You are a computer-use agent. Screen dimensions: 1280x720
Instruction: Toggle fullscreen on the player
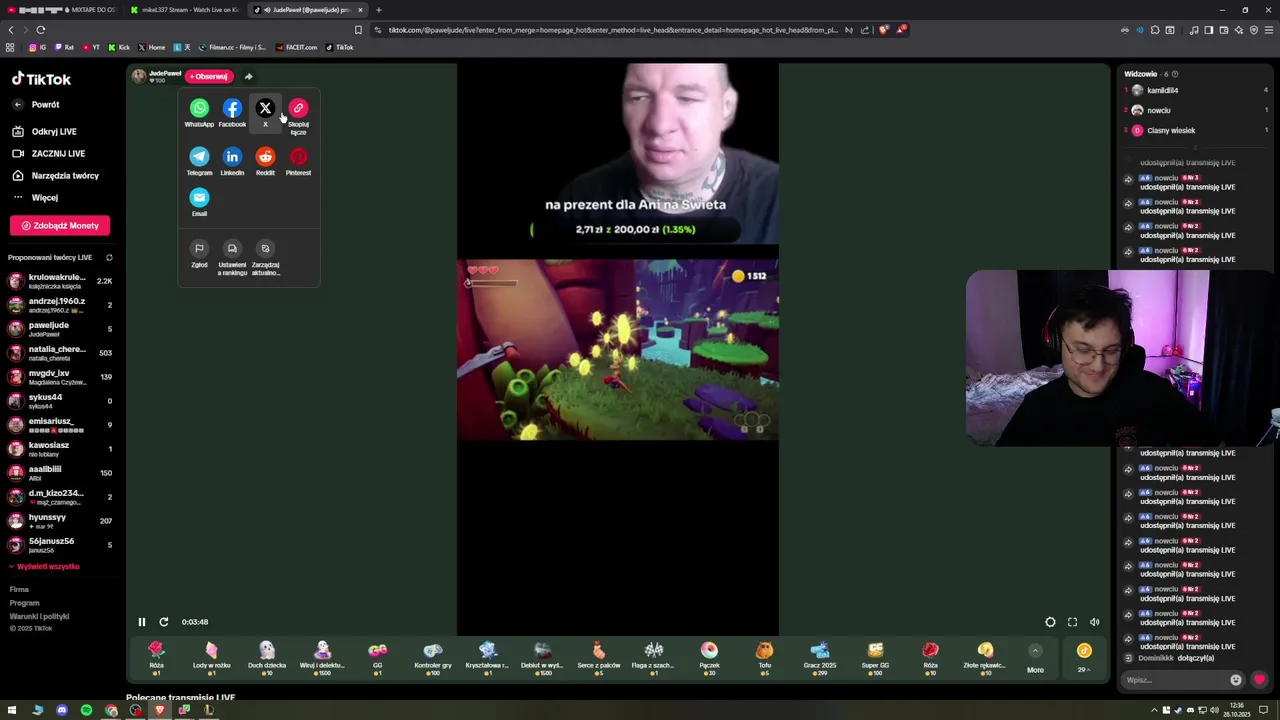point(1072,622)
